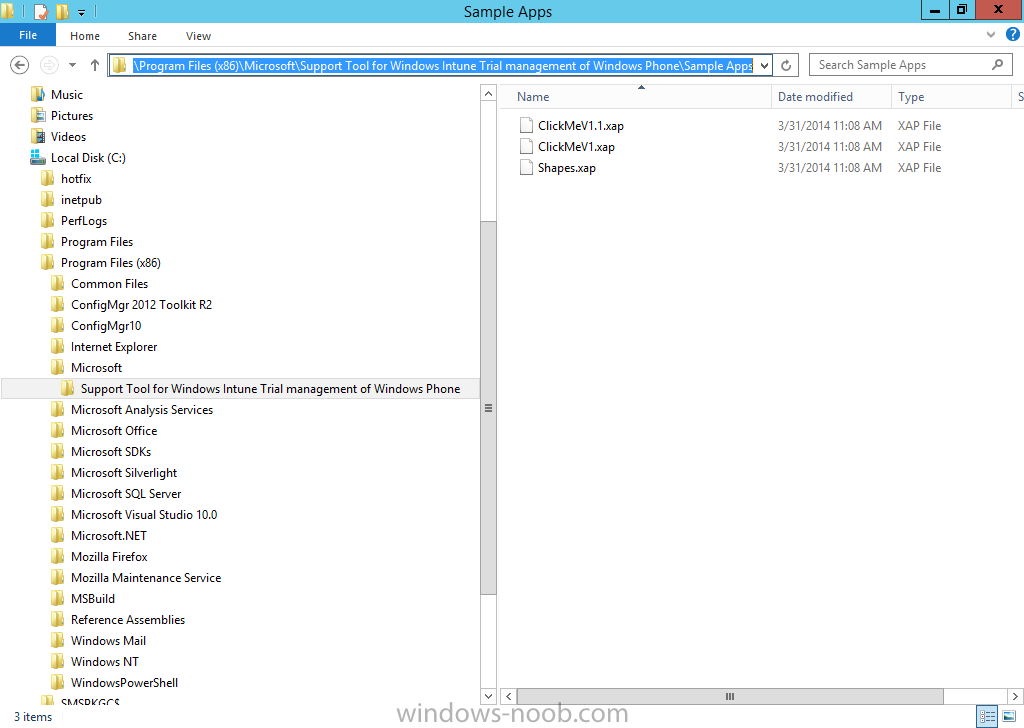Click the Microsoft SQL Server folder icon
The image size is (1024, 728).
click(57, 494)
